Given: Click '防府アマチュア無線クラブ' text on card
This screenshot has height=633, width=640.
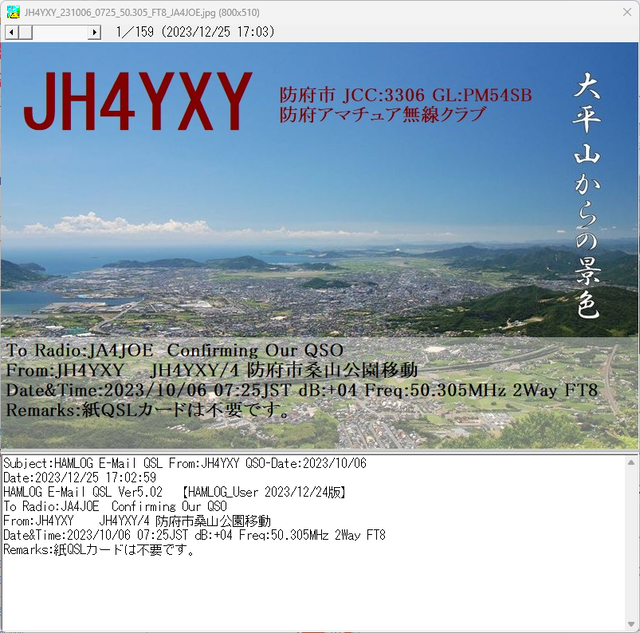Looking at the screenshot, I should click(383, 115).
